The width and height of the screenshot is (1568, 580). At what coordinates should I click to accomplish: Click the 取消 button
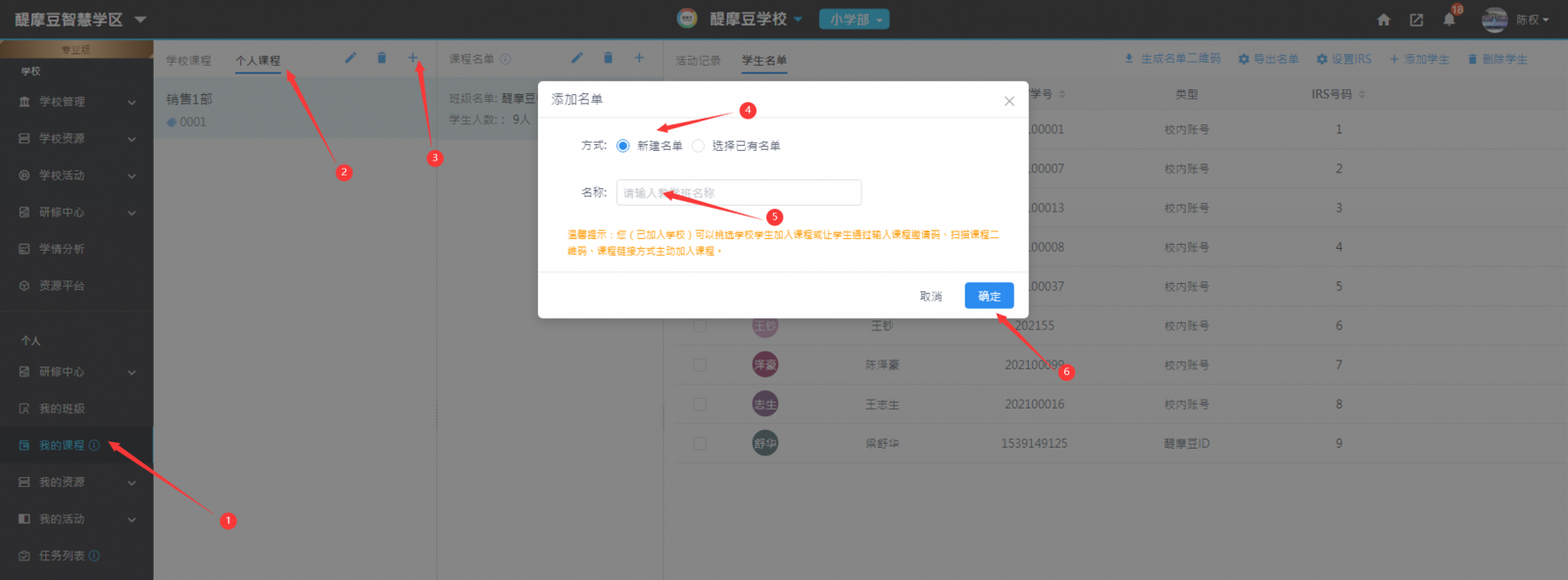931,296
